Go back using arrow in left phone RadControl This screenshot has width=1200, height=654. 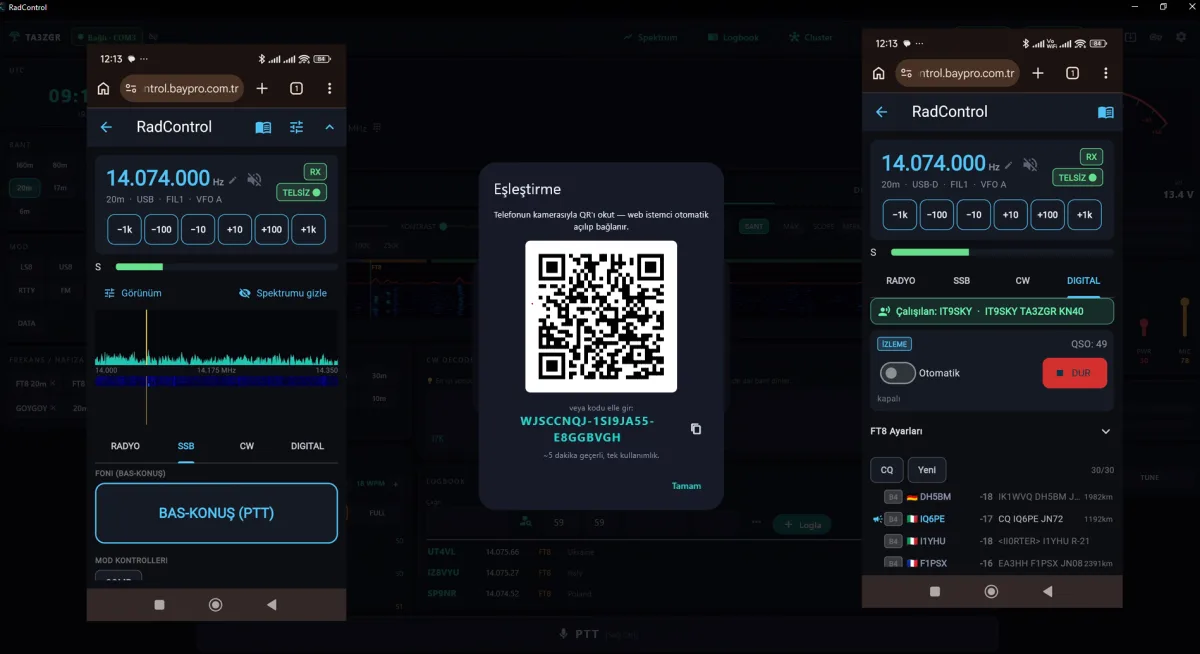(x=106, y=127)
